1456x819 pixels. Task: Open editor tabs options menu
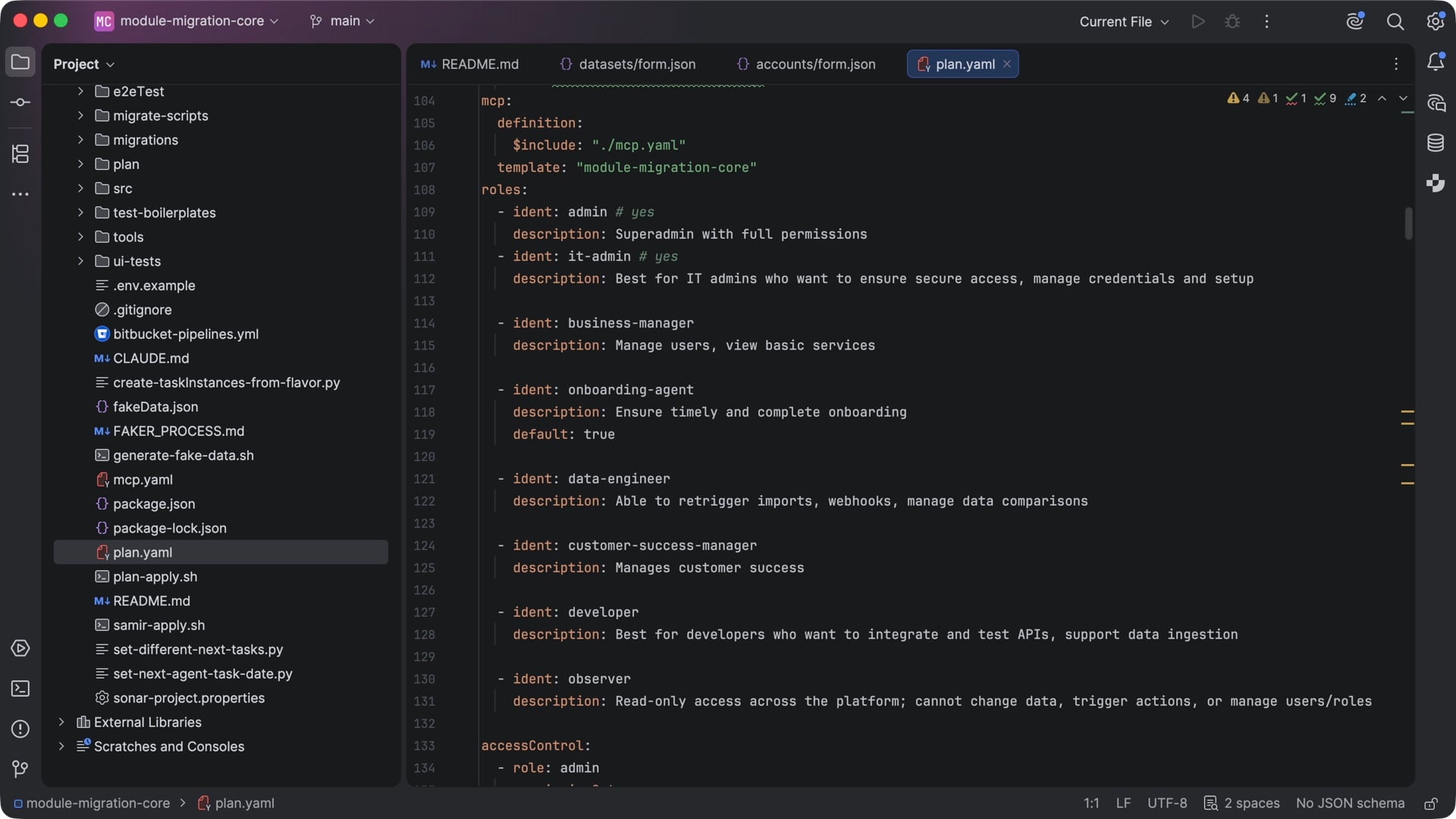tap(1396, 64)
